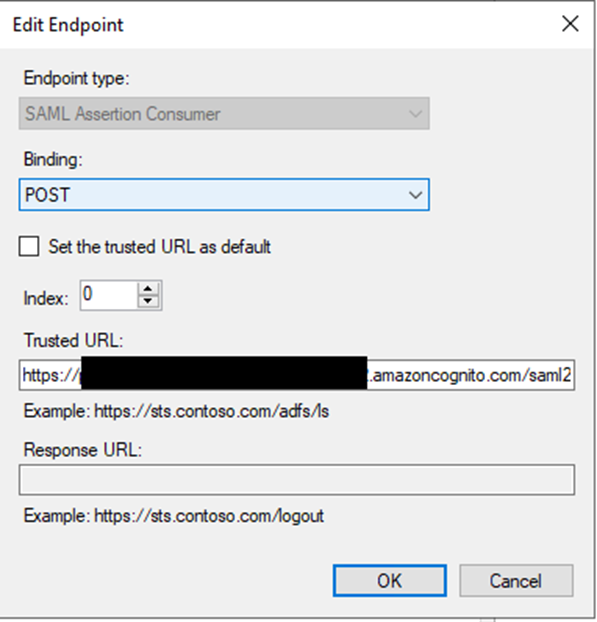Focus the Index number field

[x=109, y=295]
